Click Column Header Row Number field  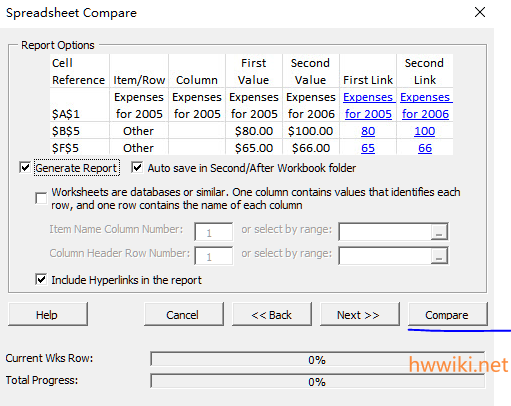click(214, 256)
